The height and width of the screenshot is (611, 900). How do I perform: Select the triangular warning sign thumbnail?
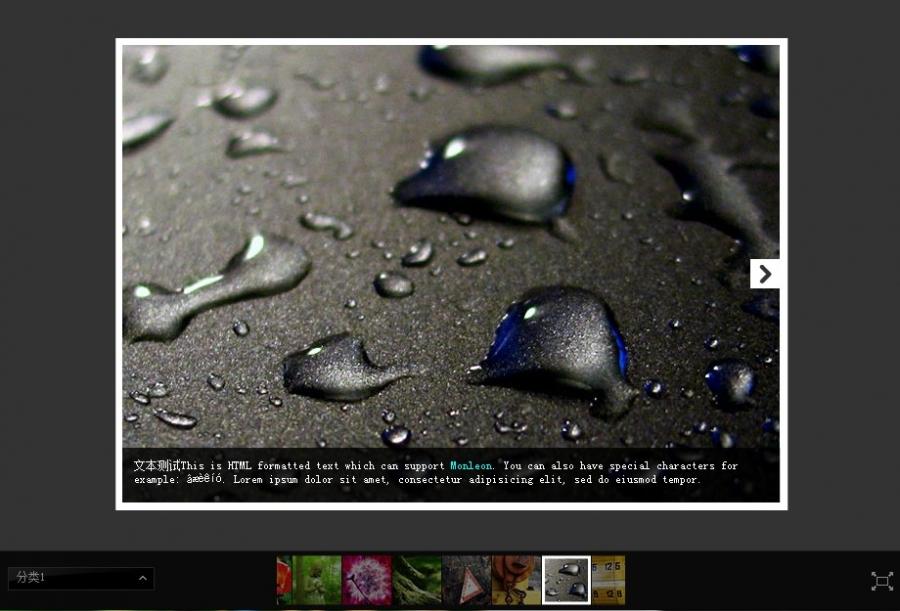[x=467, y=580]
